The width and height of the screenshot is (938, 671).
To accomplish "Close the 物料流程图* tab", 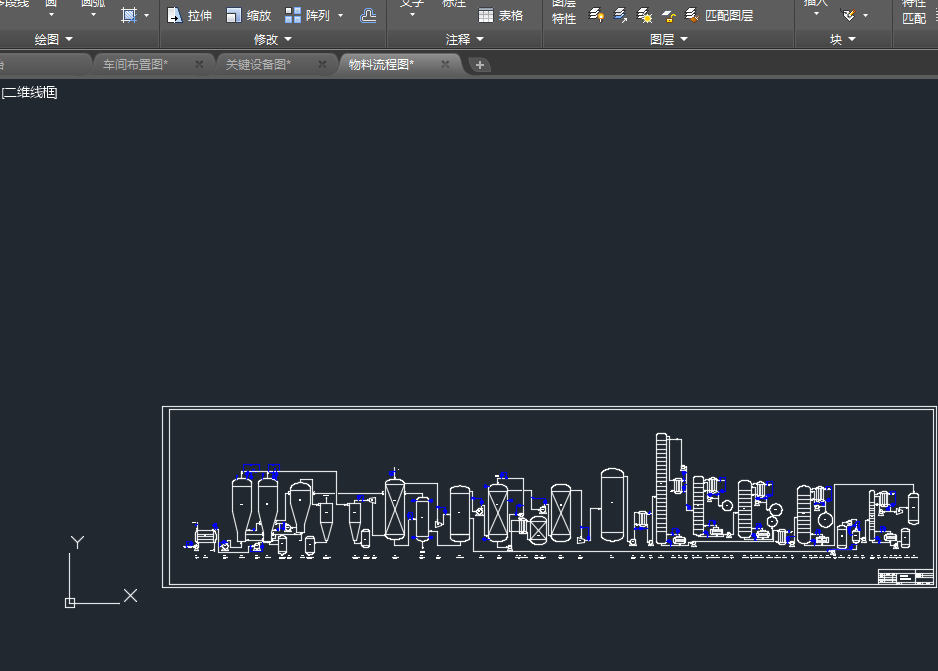I will (x=445, y=65).
